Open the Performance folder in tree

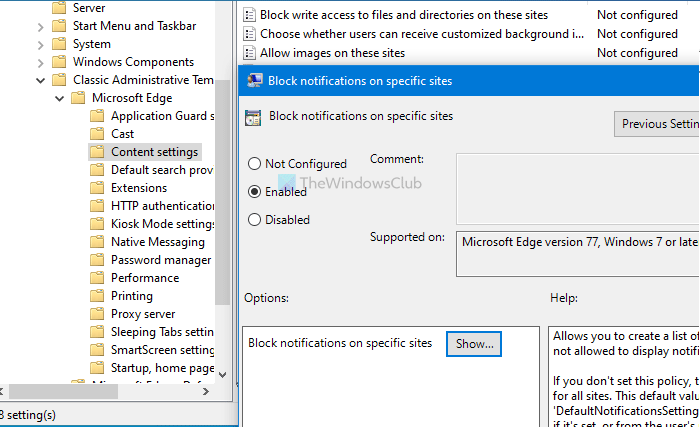coord(145,278)
